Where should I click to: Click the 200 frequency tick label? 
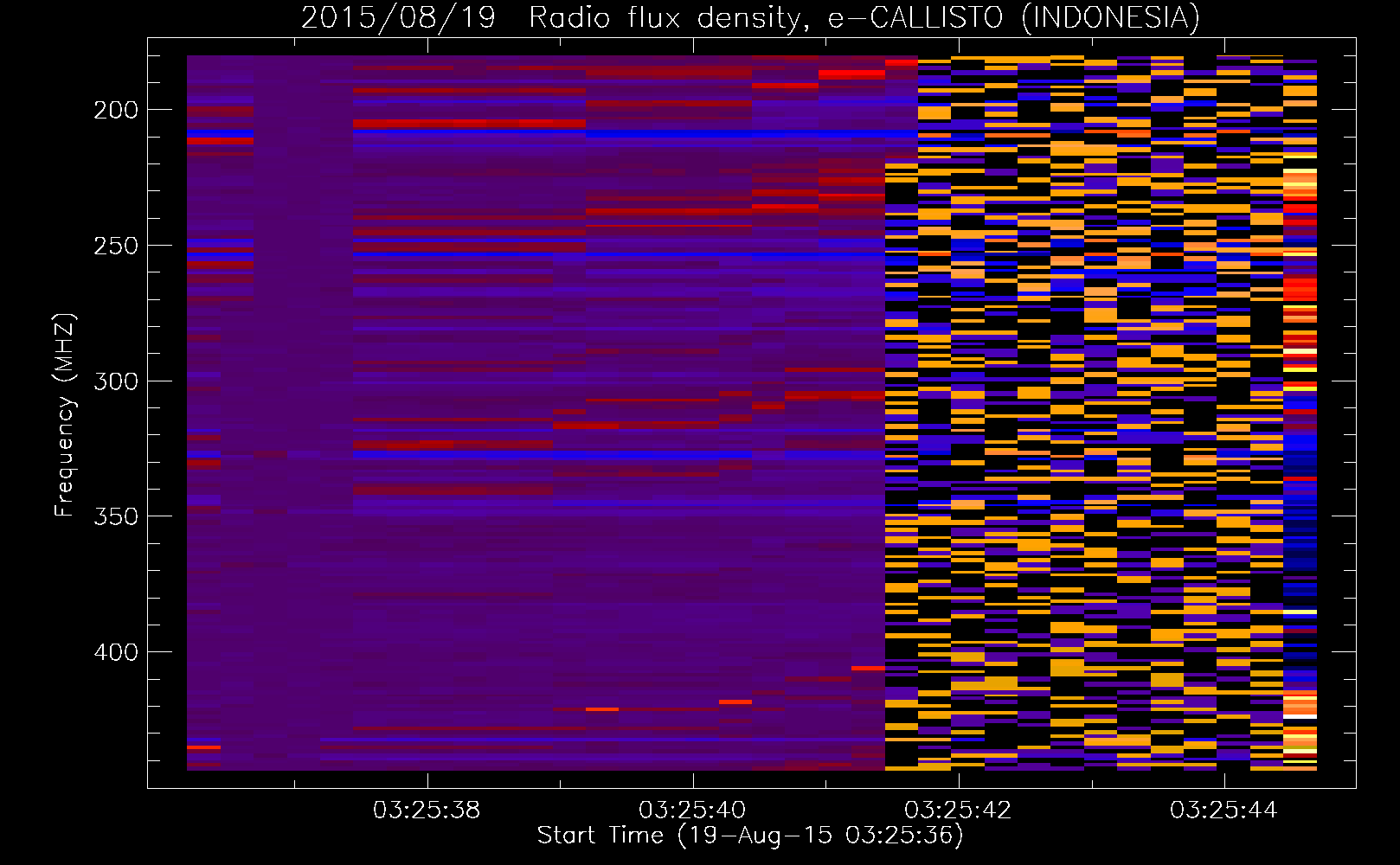115,110
